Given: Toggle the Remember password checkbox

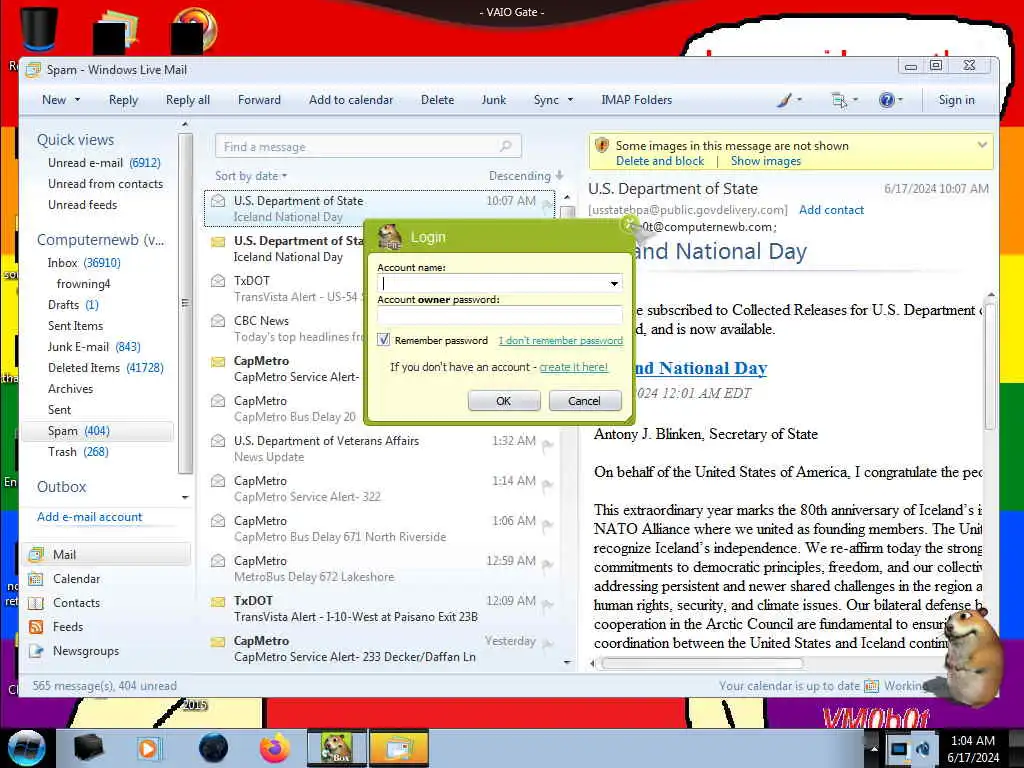Looking at the screenshot, I should [383, 340].
